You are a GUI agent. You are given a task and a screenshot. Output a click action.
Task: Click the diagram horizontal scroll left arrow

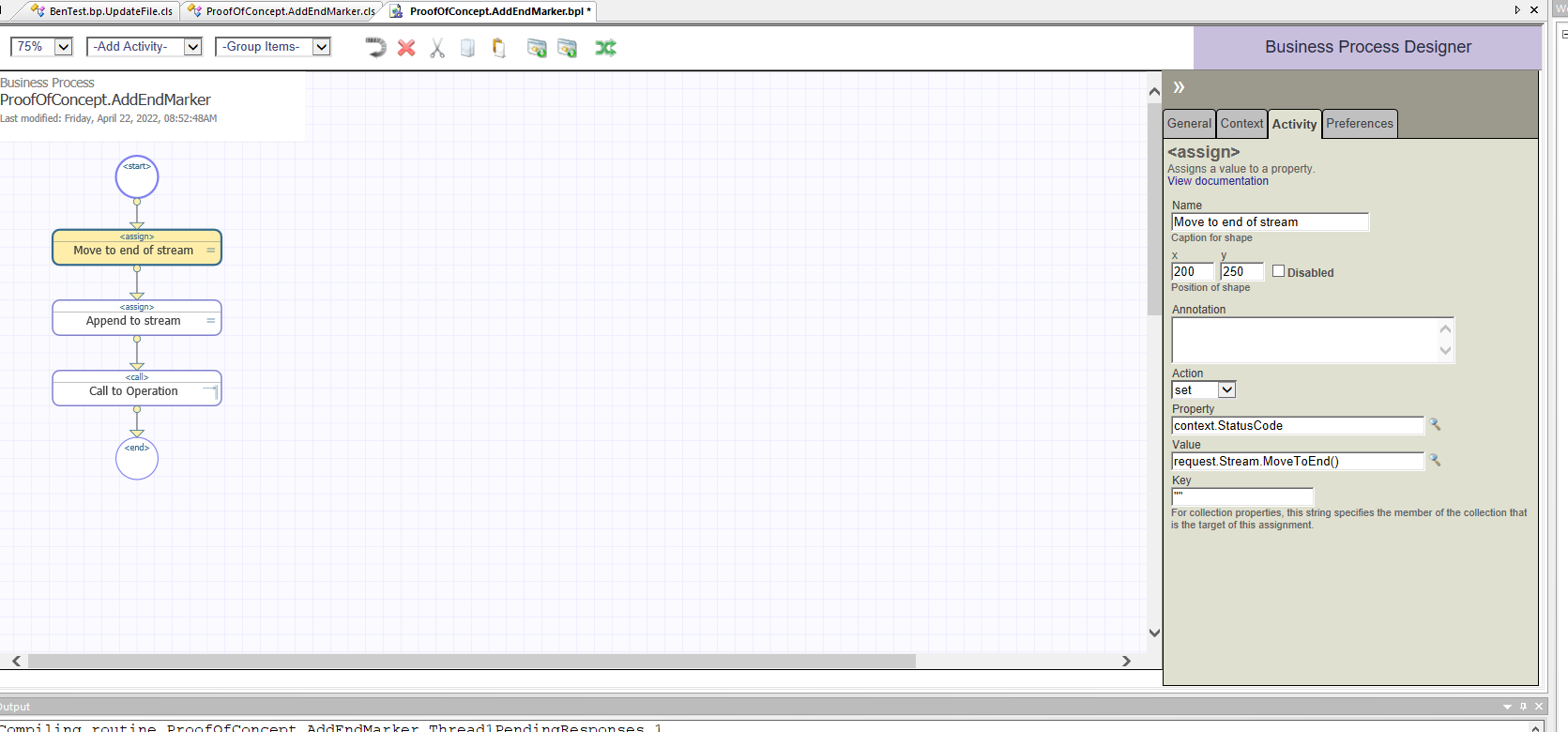click(x=16, y=661)
